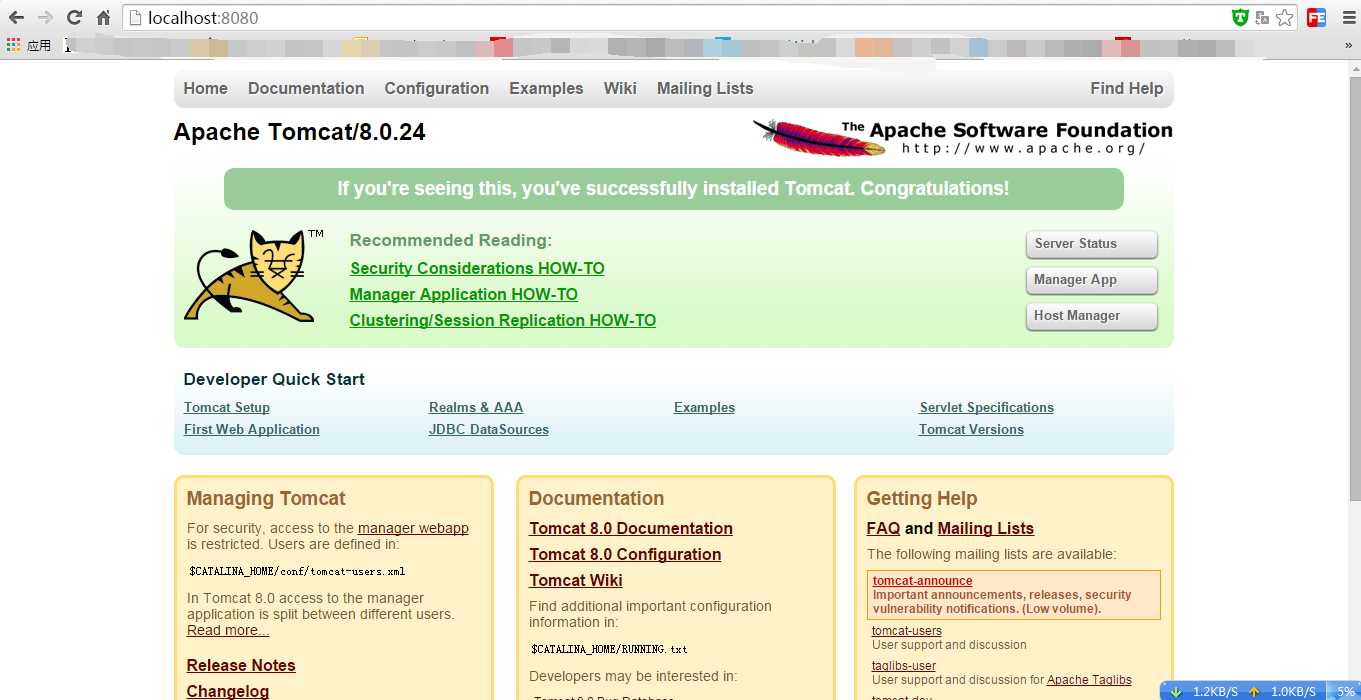Open the Mailing Lists nav item
Image resolution: width=1361 pixels, height=700 pixels.
[x=705, y=88]
